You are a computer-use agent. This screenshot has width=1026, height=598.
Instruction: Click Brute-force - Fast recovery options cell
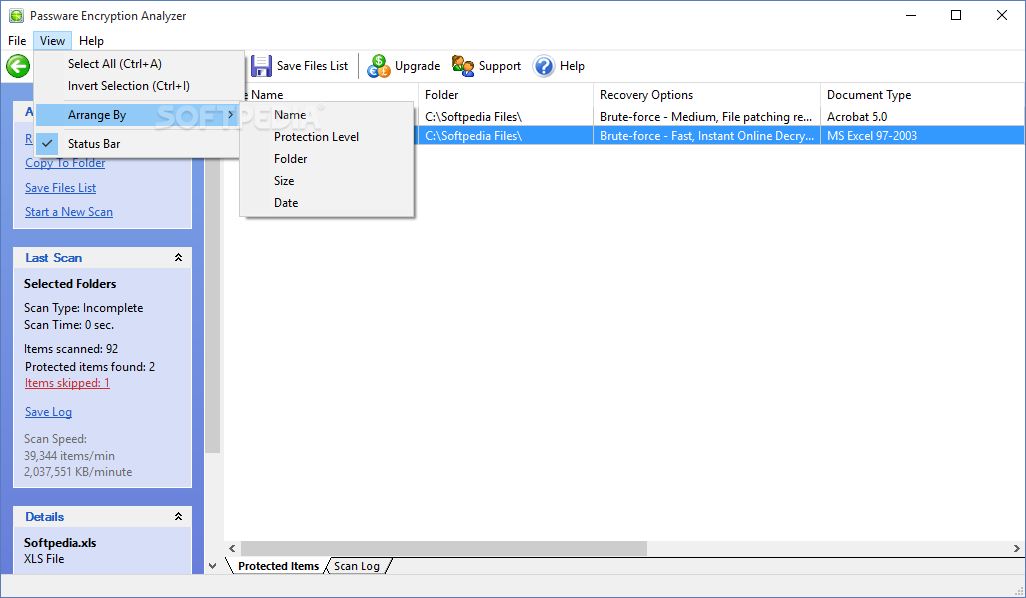[x=707, y=136]
